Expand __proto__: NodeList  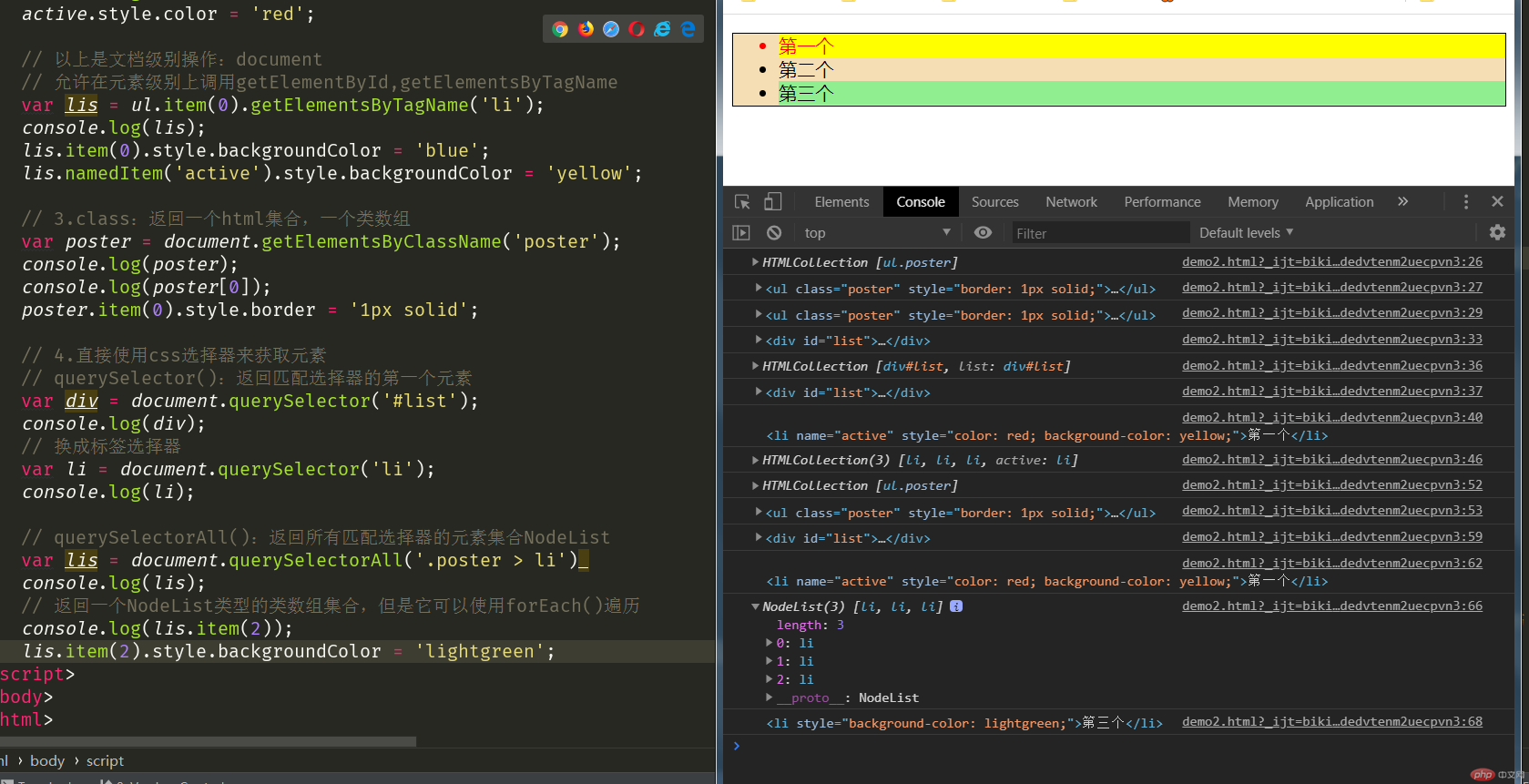pyautogui.click(x=770, y=697)
